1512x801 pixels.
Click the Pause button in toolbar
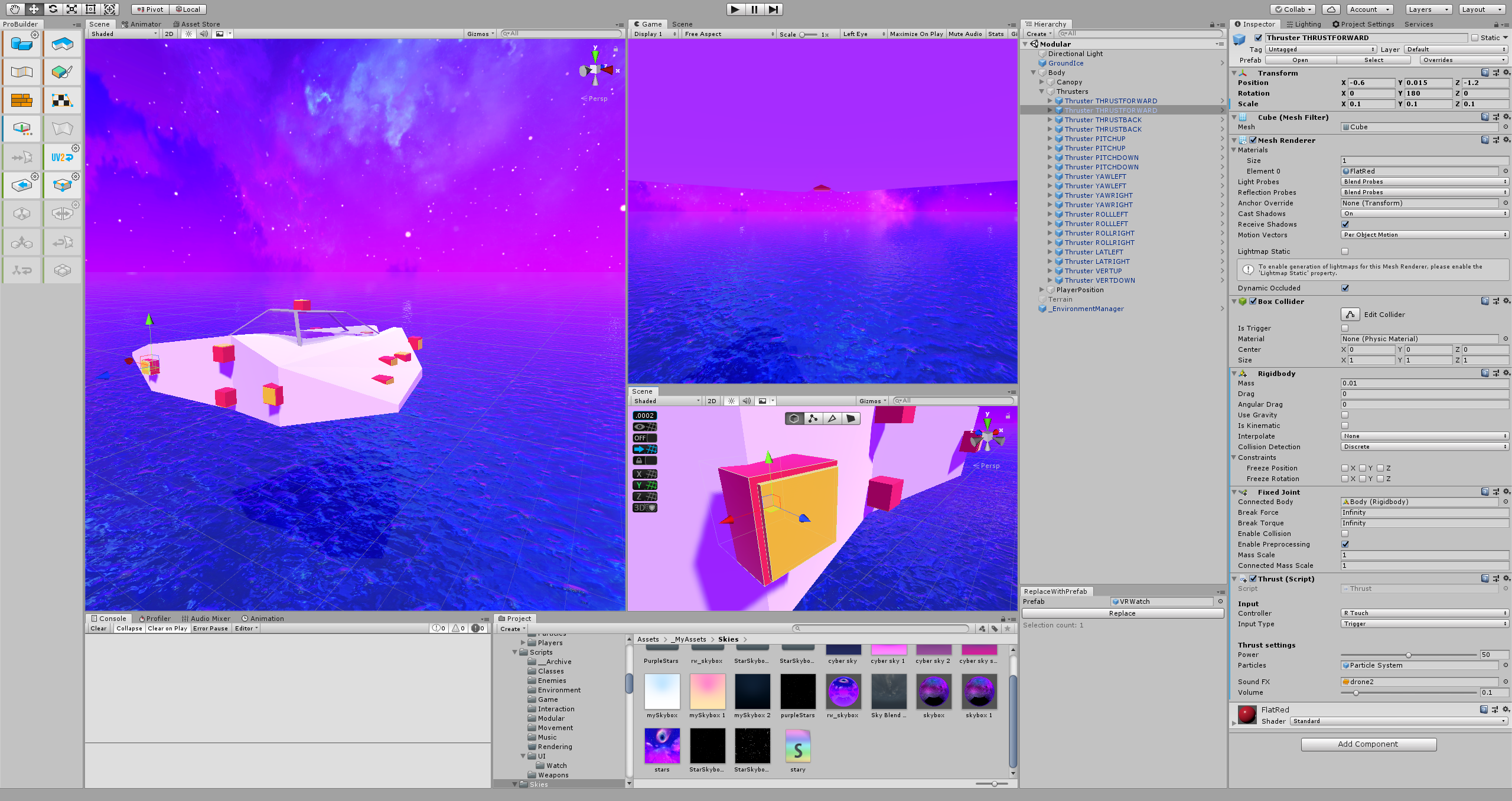(x=754, y=9)
